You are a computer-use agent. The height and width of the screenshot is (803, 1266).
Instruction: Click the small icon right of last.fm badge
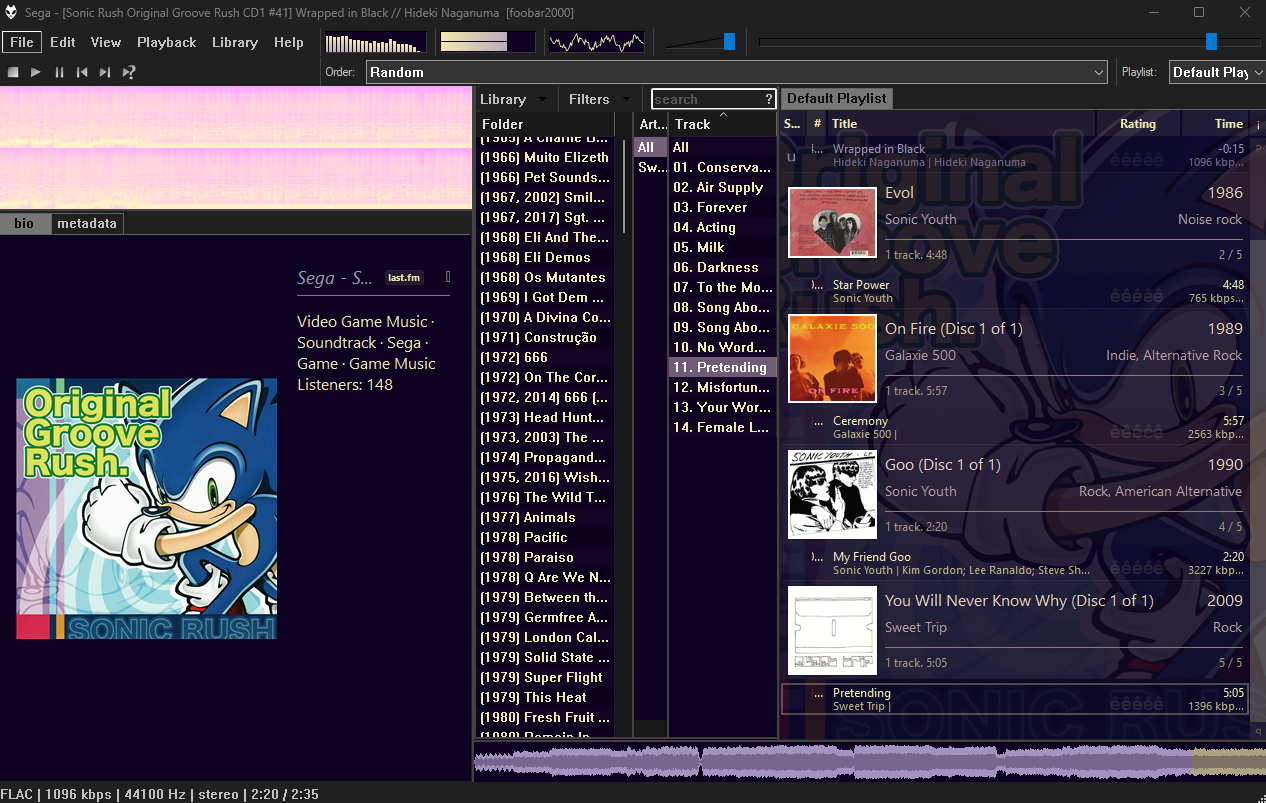pyautogui.click(x=448, y=277)
